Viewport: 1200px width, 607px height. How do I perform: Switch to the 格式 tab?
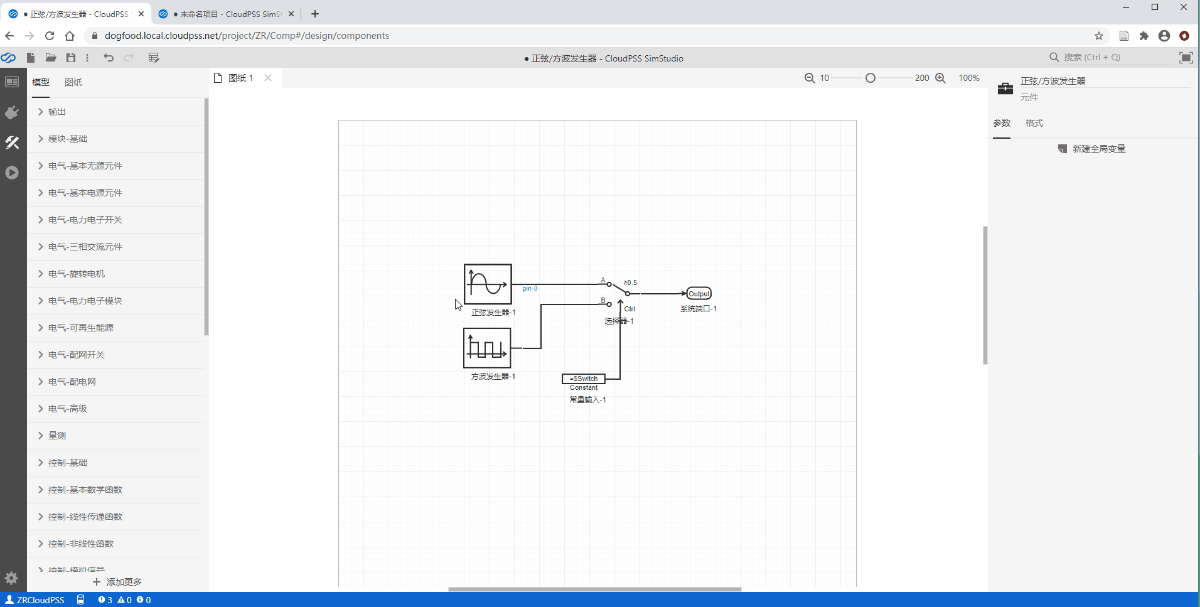[x=1035, y=123]
